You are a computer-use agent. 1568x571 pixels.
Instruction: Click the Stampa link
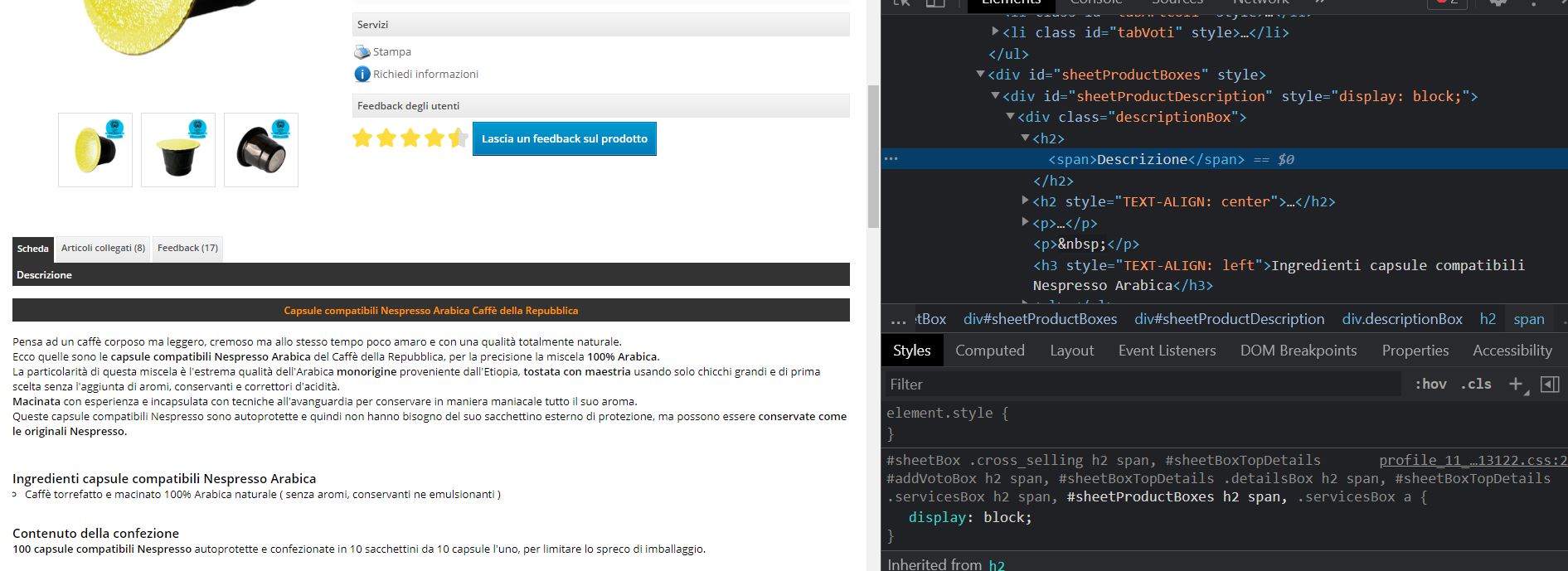coord(392,52)
